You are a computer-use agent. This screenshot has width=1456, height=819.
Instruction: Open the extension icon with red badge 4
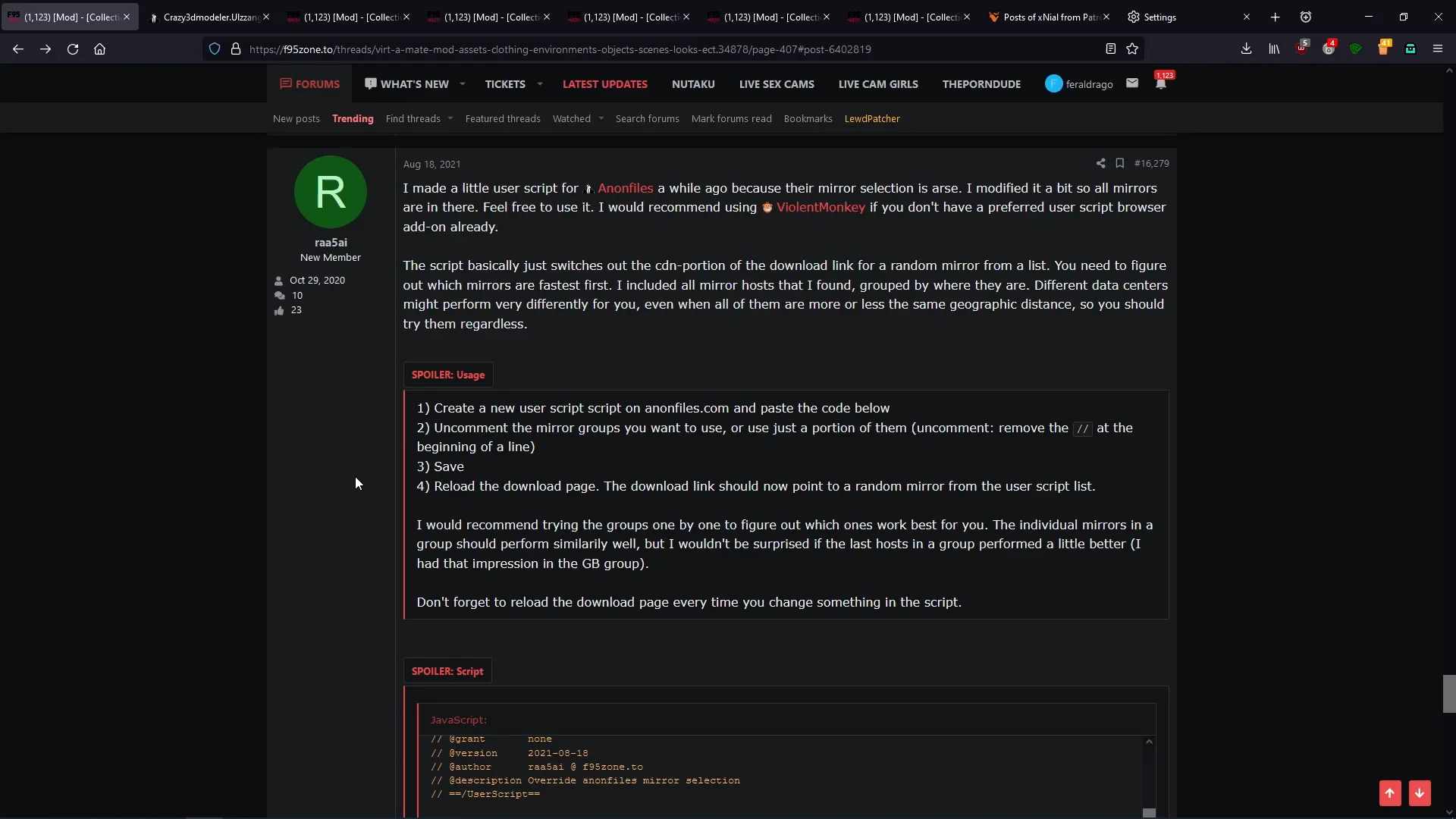1329,49
